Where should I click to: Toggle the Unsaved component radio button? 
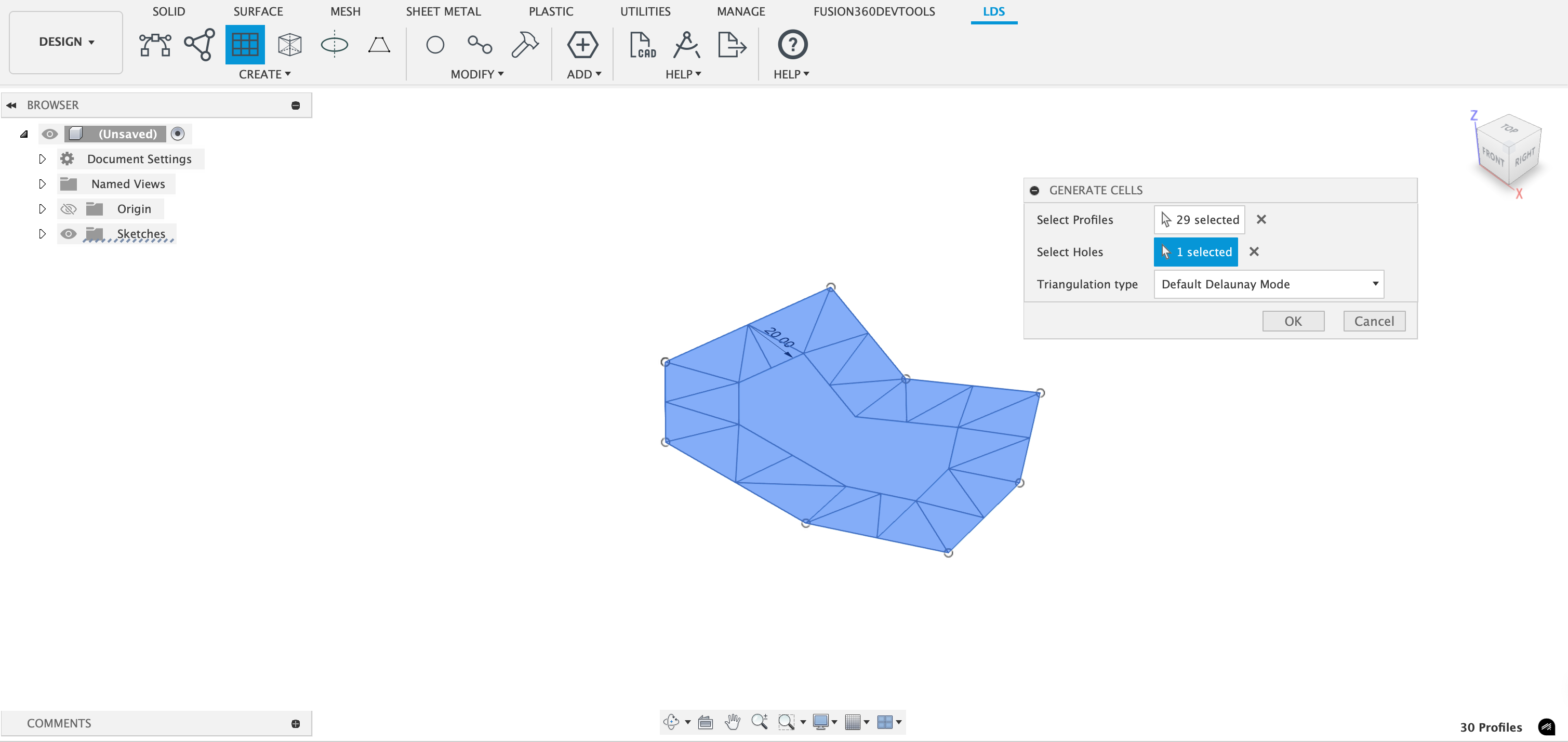pyautogui.click(x=178, y=134)
